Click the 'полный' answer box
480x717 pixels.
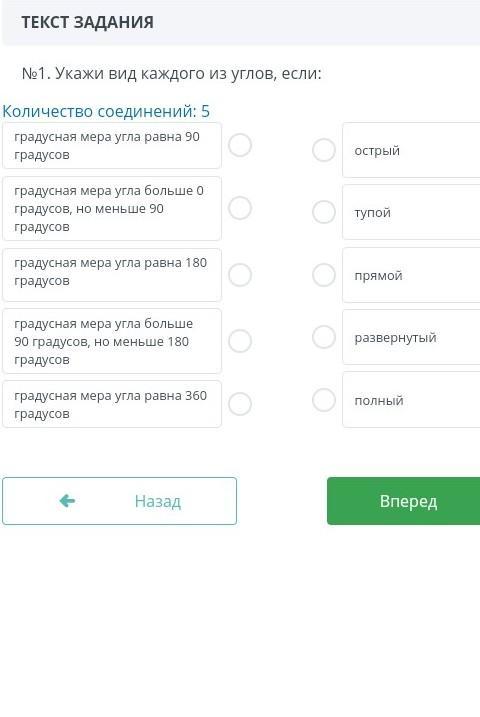[x=411, y=400]
